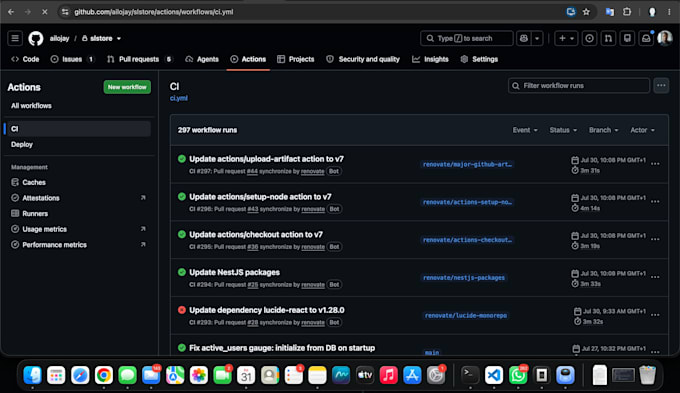
Task: Select All workflows in the sidebar
Action: point(31,105)
